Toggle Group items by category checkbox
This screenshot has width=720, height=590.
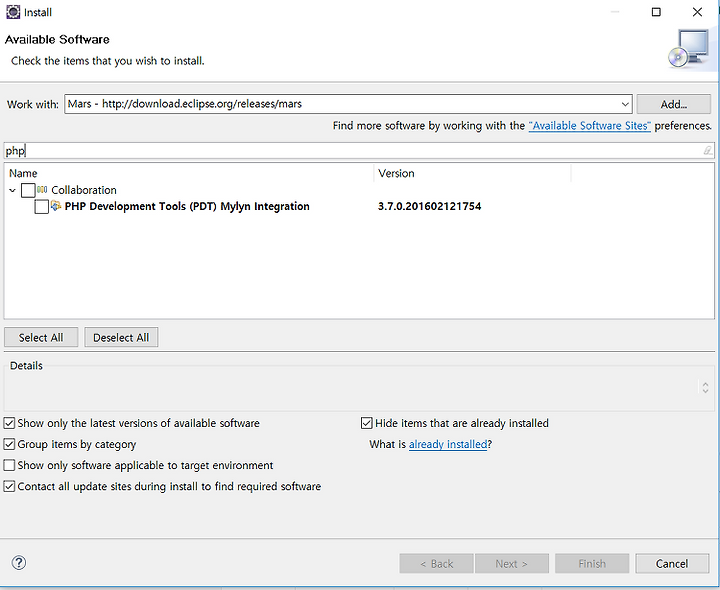9,444
